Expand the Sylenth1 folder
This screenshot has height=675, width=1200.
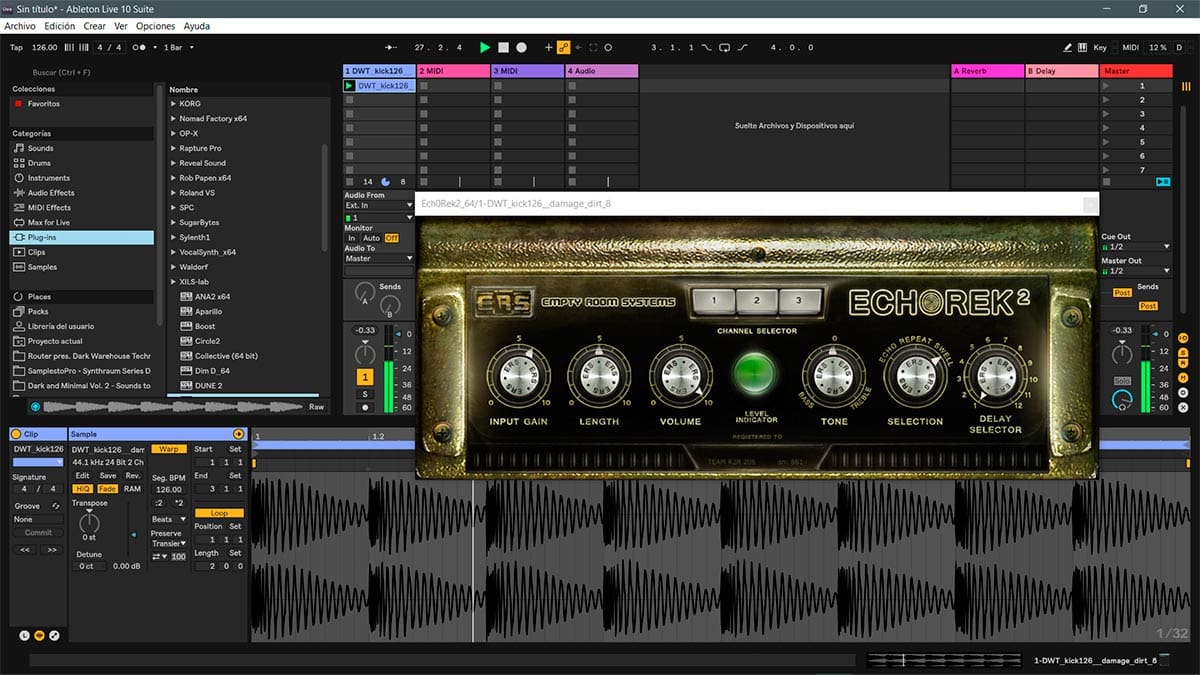click(x=173, y=237)
